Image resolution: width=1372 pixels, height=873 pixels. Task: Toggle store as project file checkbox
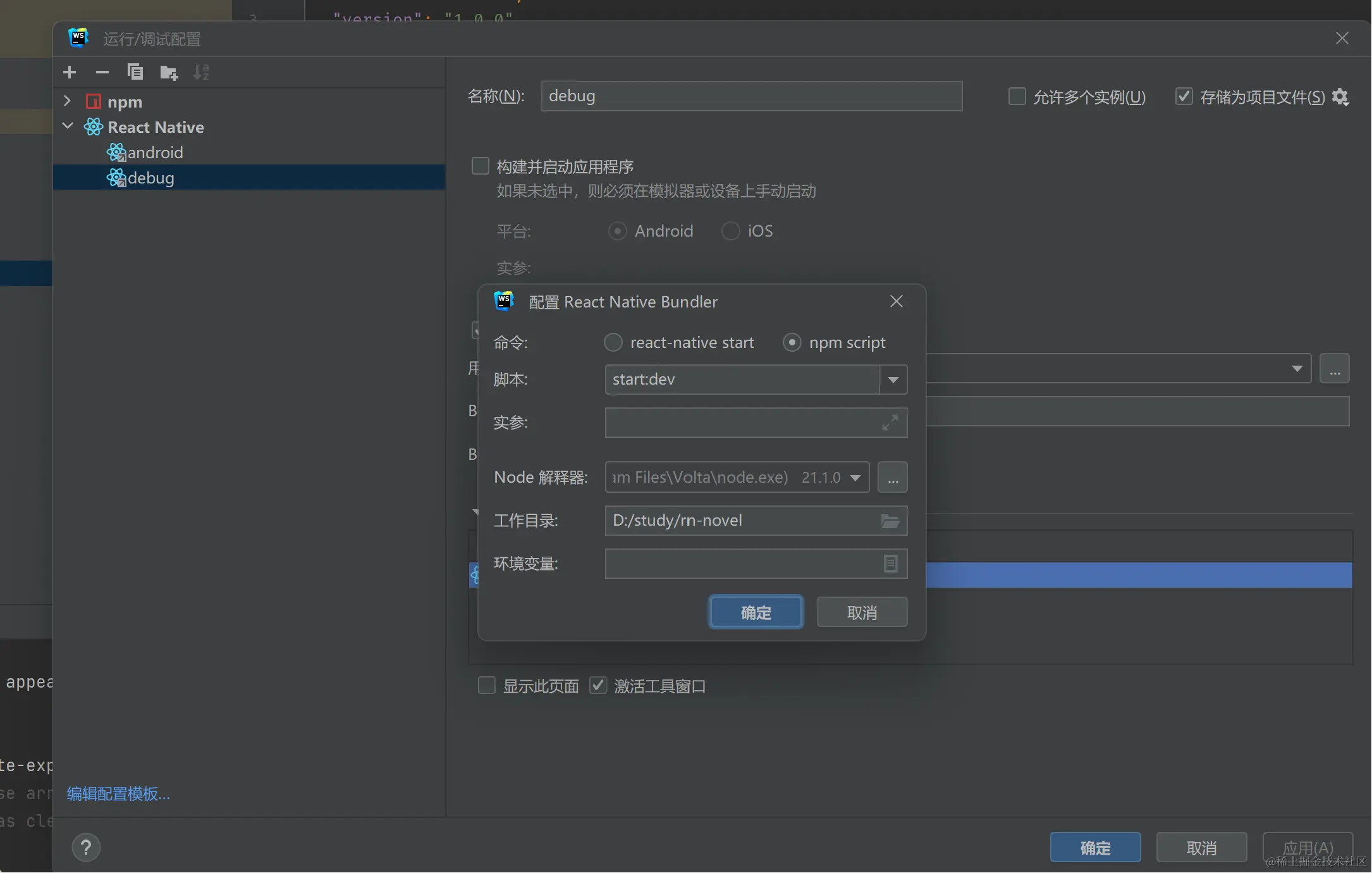click(x=1184, y=97)
